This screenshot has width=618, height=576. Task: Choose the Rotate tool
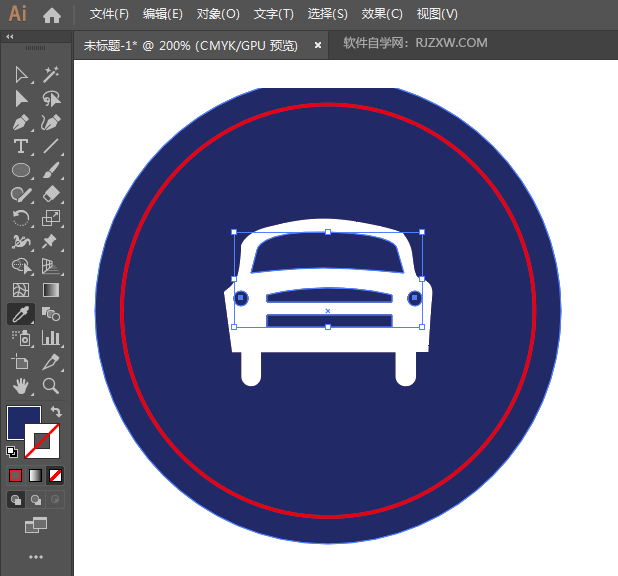21,218
